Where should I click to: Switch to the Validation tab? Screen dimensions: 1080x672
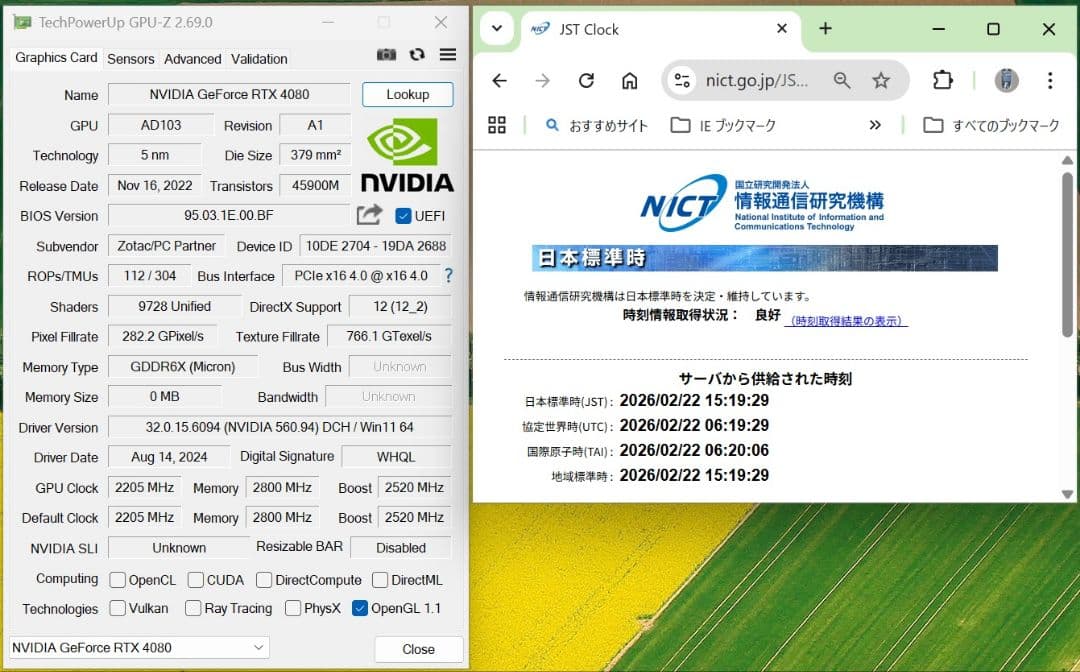click(x=259, y=59)
